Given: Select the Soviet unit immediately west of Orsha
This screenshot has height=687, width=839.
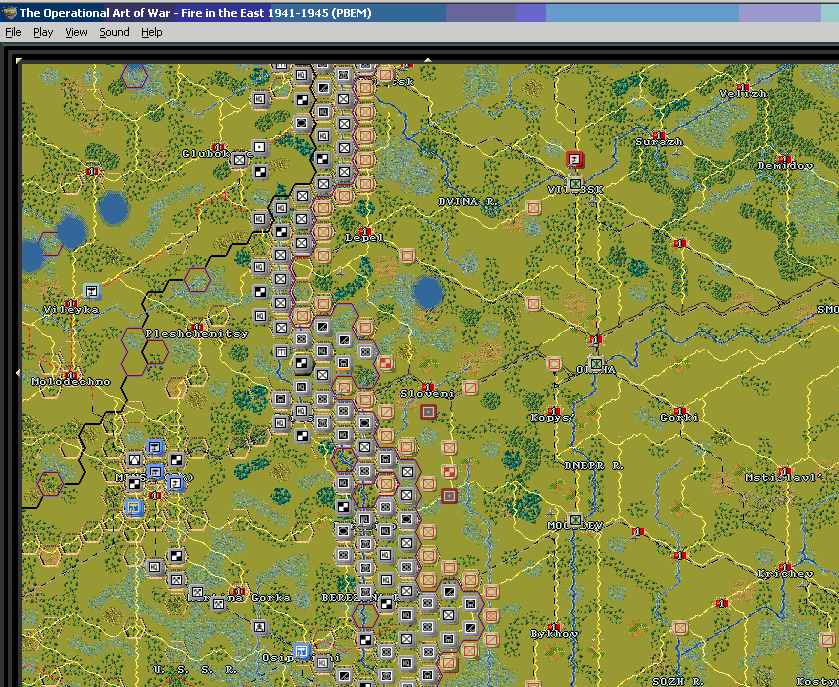Looking at the screenshot, I should click(x=554, y=364).
